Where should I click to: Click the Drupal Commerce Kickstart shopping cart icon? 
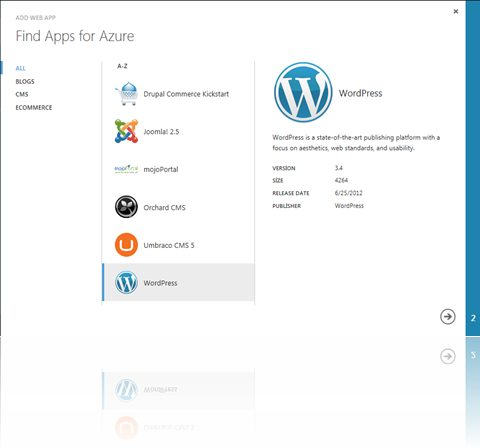[x=126, y=94]
